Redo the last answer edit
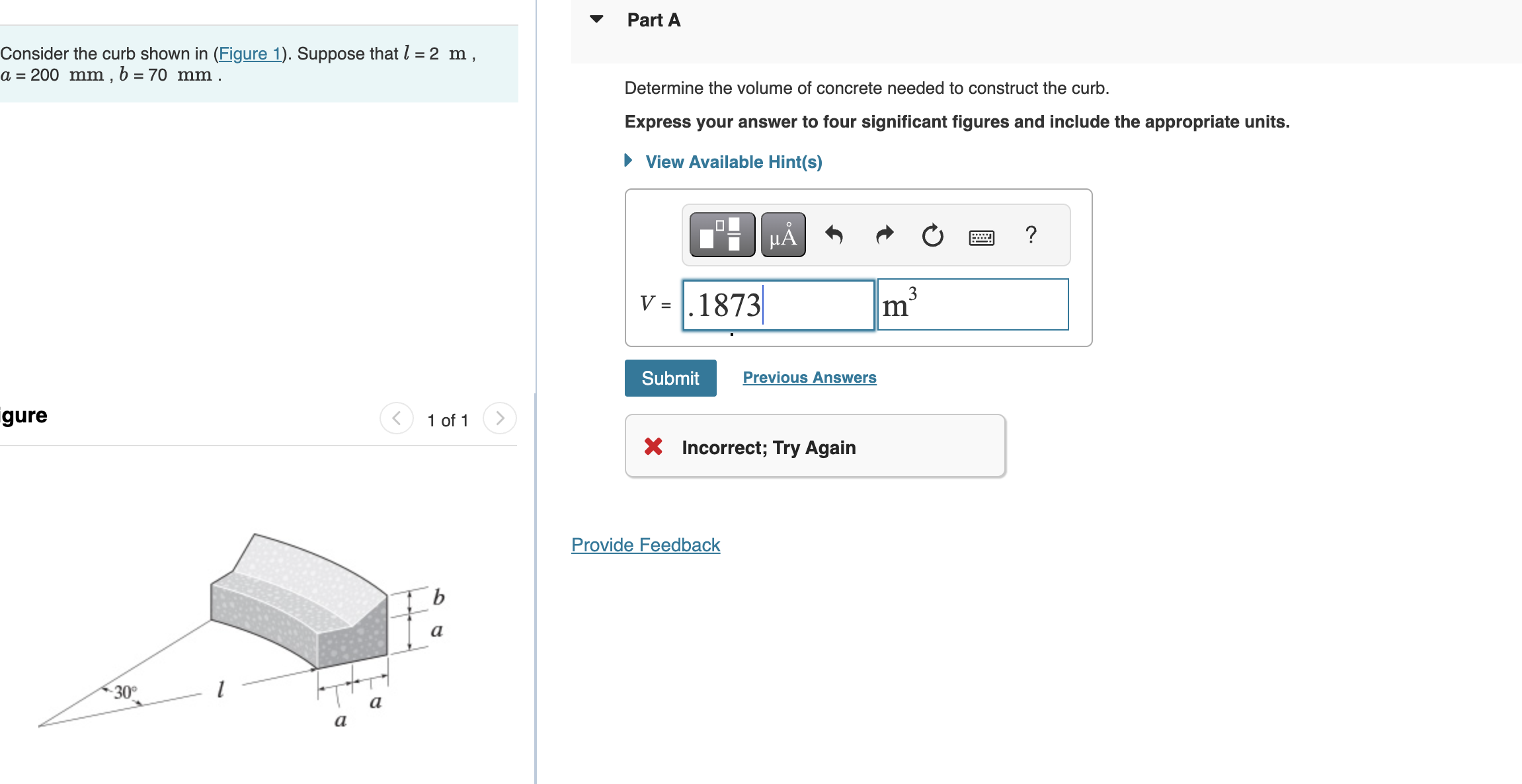 tap(883, 235)
